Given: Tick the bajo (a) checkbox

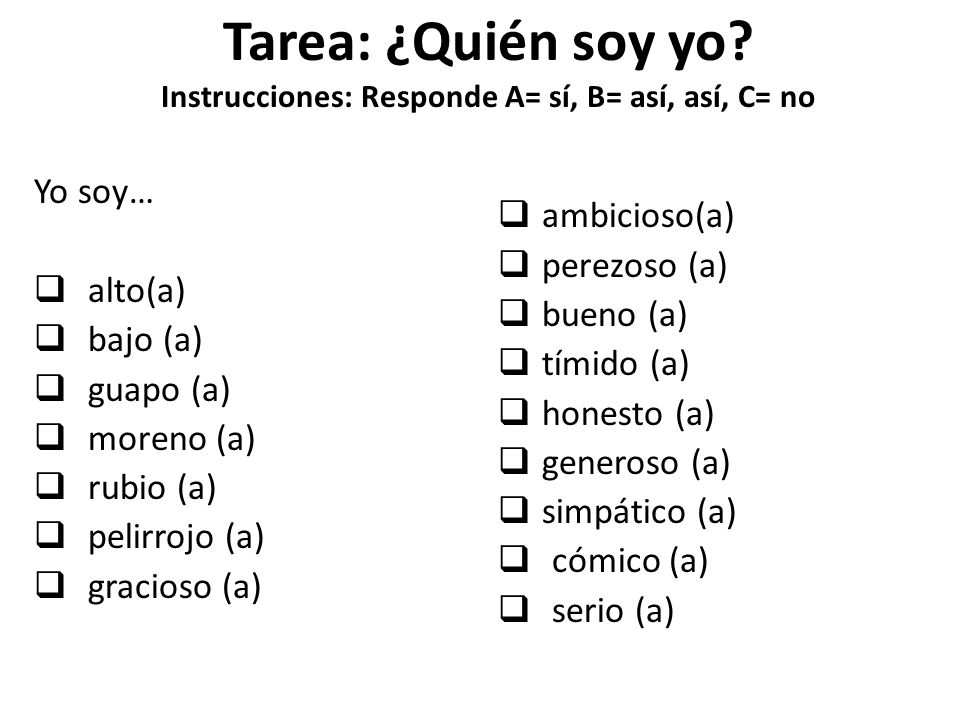Looking at the screenshot, I should [x=50, y=338].
